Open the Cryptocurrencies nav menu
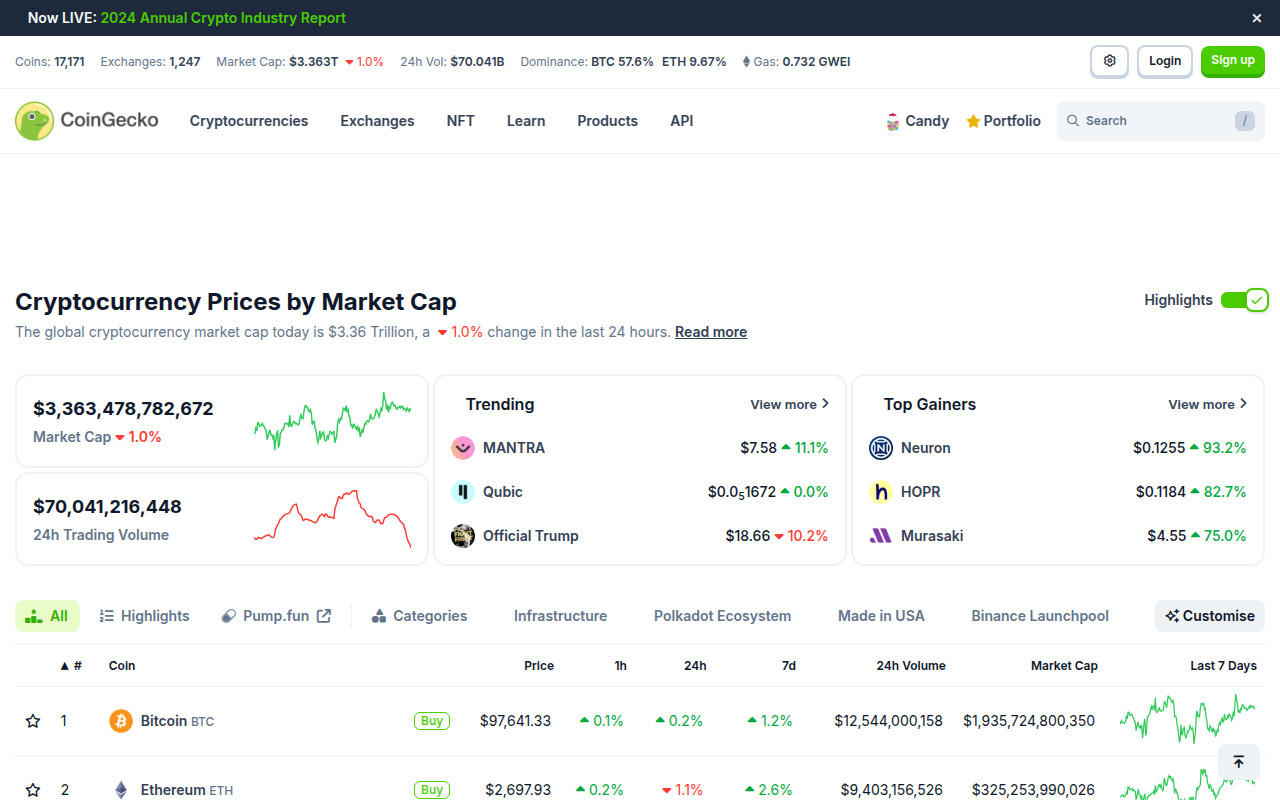 [x=249, y=121]
